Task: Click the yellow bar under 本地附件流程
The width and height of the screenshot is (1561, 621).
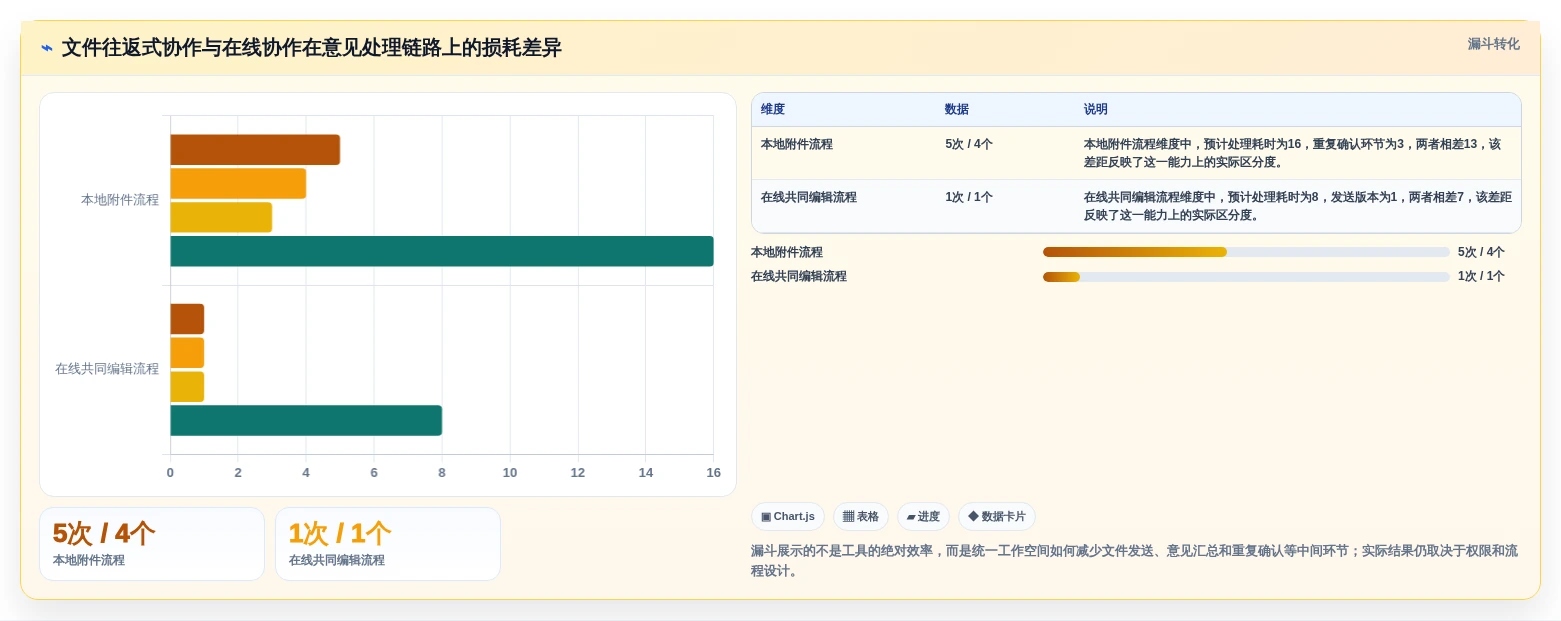Action: coord(221,217)
